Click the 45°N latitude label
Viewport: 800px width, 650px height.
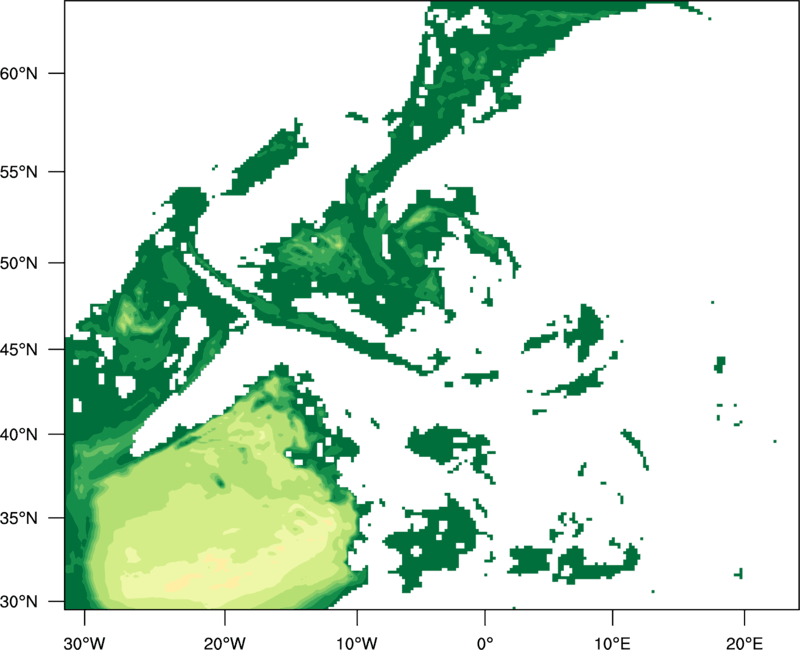tap(19, 349)
